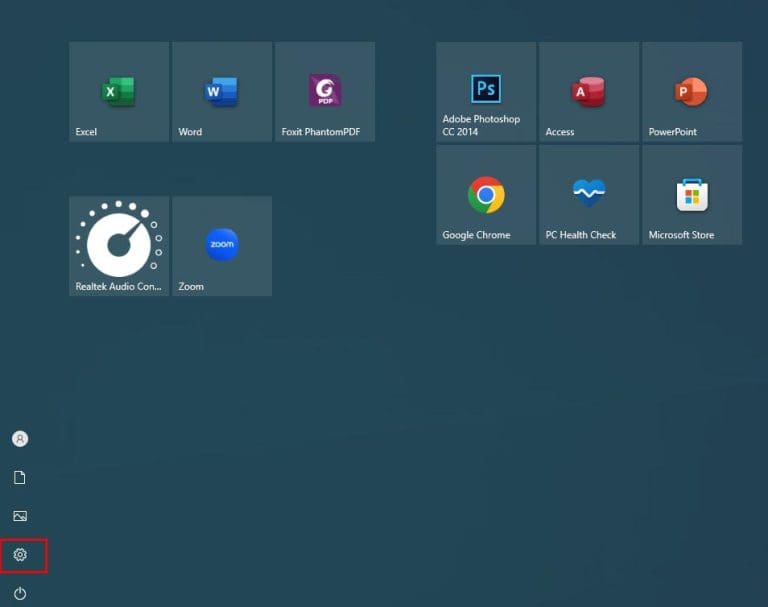Click the "Adobe Photoshop CC 2014" label text
768x607 pixels.
click(481, 125)
